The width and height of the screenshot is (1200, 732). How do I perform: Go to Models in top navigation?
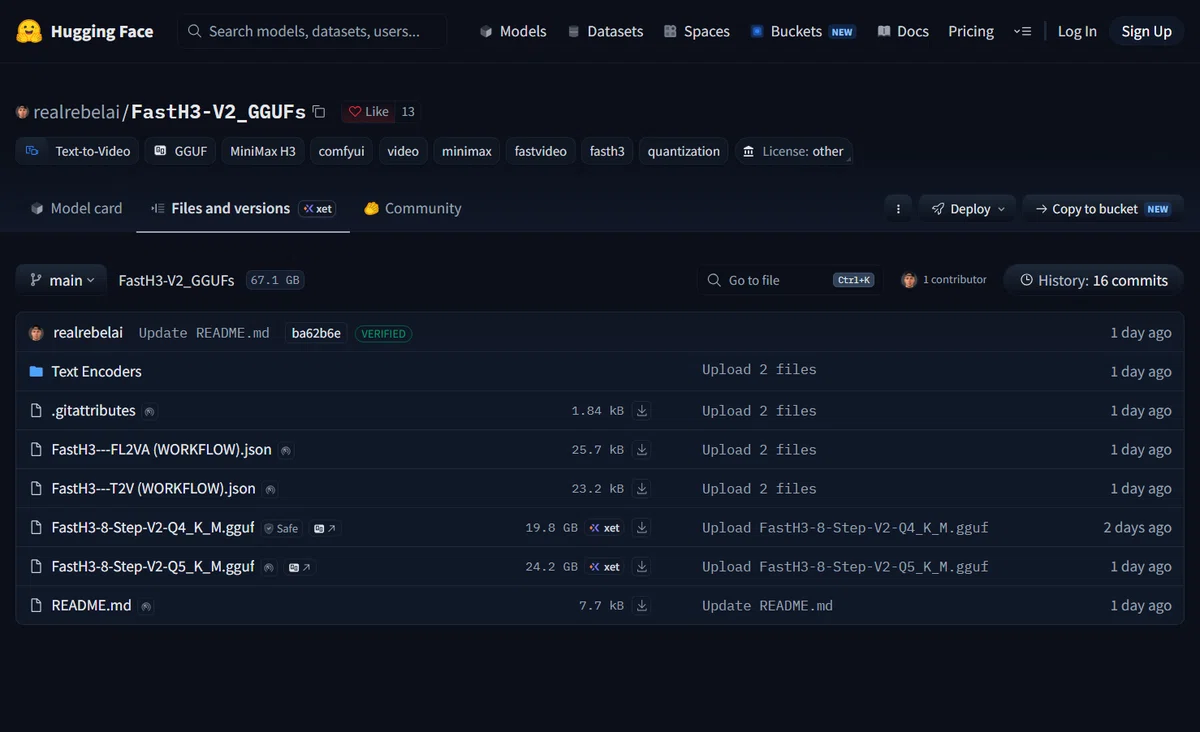513,31
